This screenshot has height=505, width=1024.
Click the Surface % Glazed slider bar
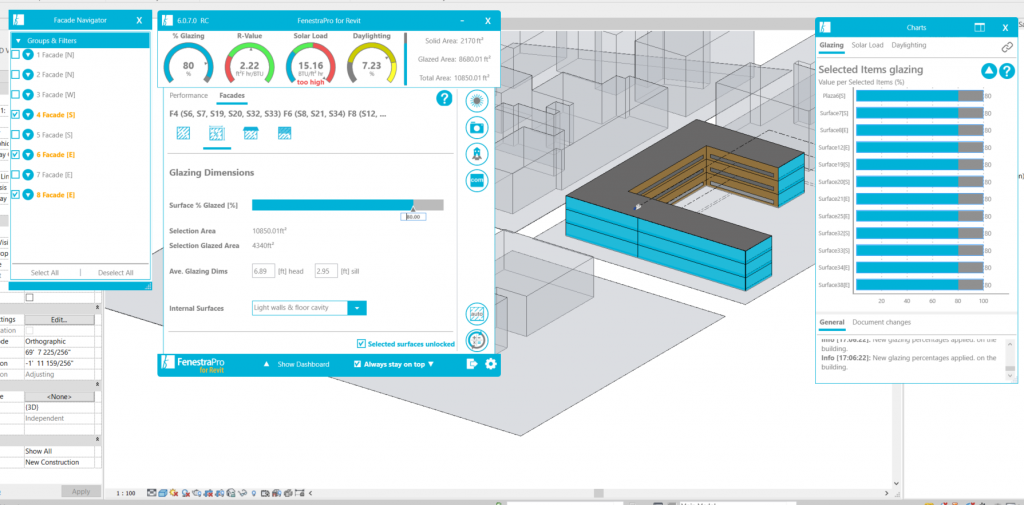[x=347, y=205]
